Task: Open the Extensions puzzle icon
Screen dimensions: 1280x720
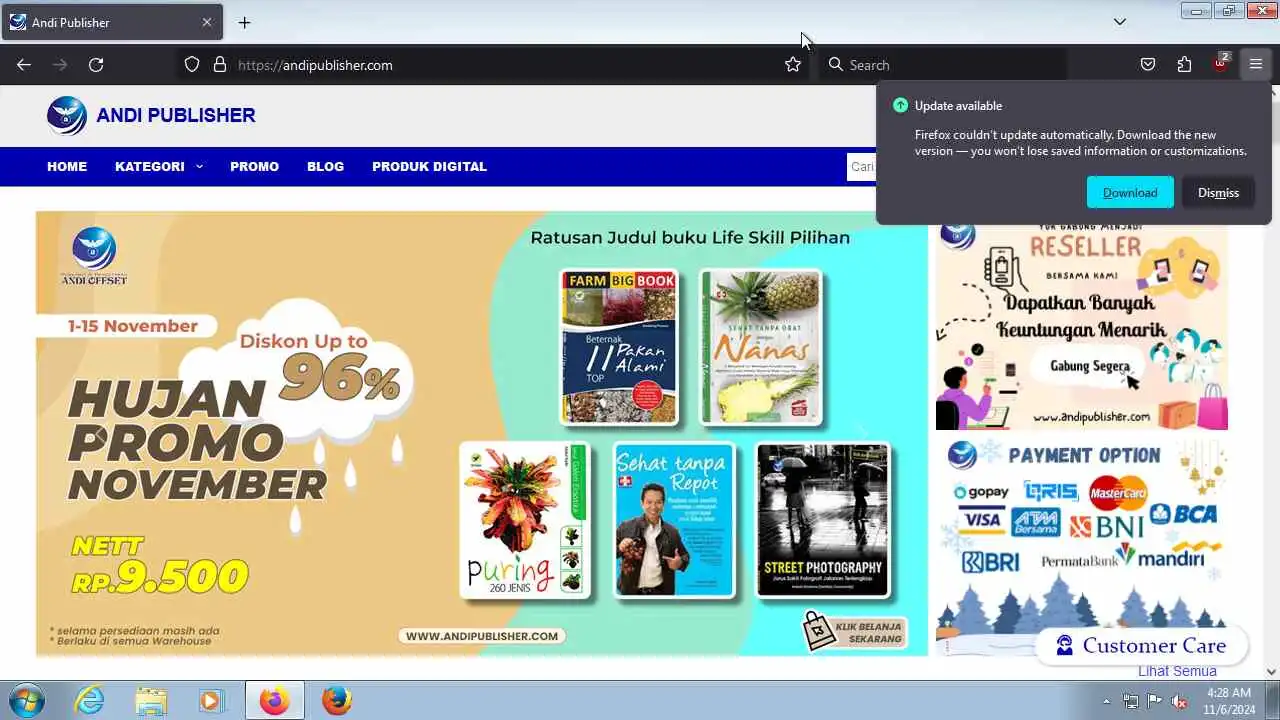Action: point(1184,65)
